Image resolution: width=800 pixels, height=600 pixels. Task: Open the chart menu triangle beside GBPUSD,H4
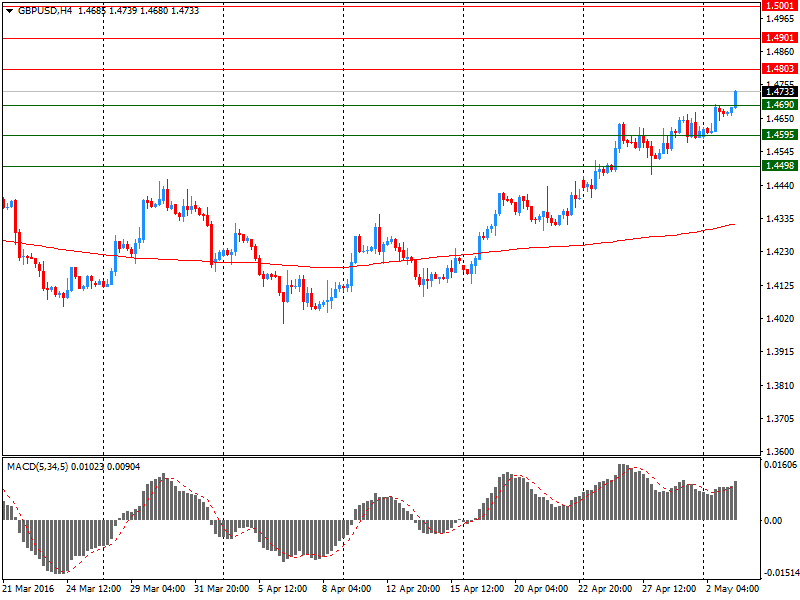click(x=9, y=11)
